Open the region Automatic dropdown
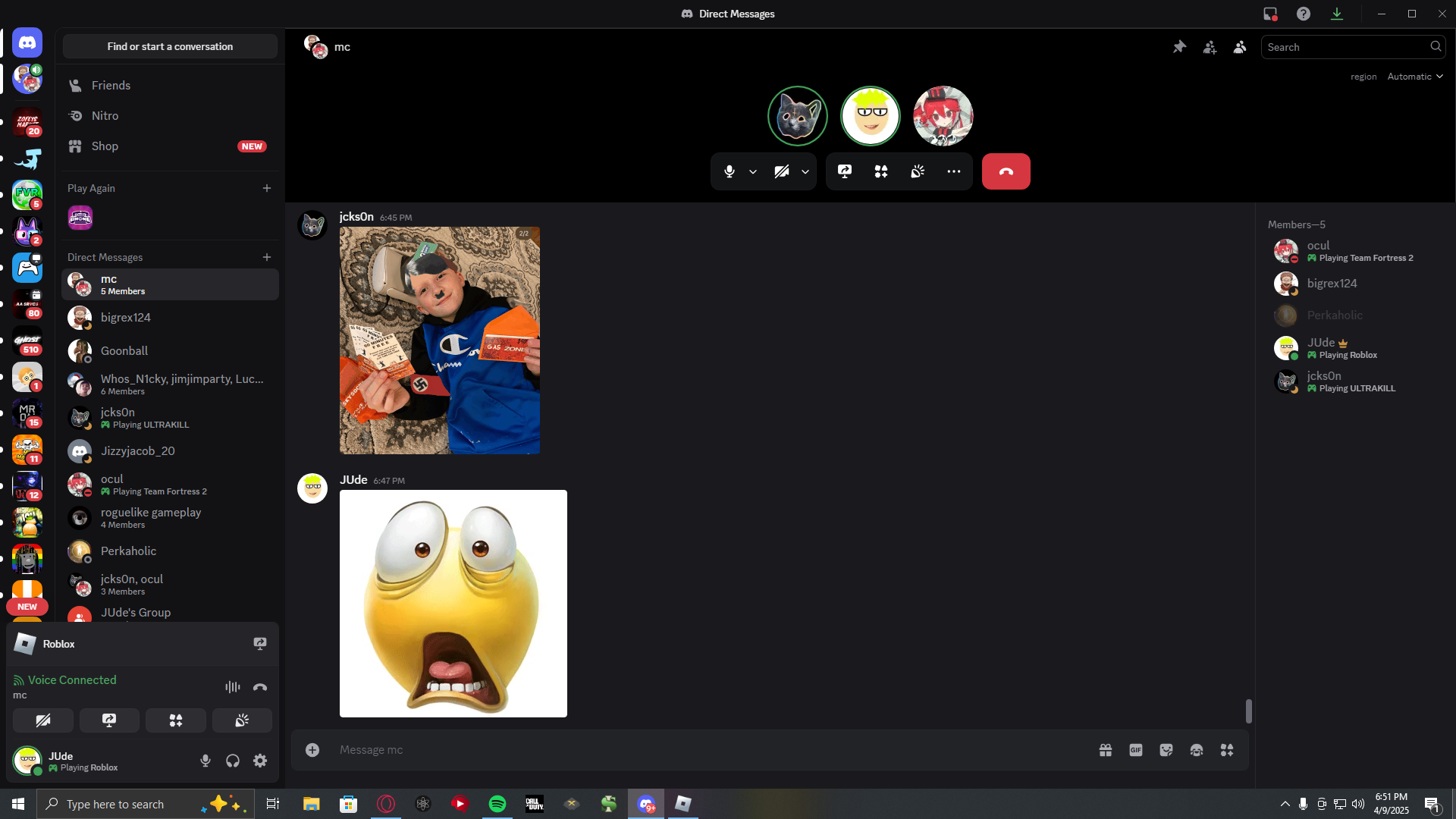This screenshot has height=819, width=1456. (x=1415, y=77)
